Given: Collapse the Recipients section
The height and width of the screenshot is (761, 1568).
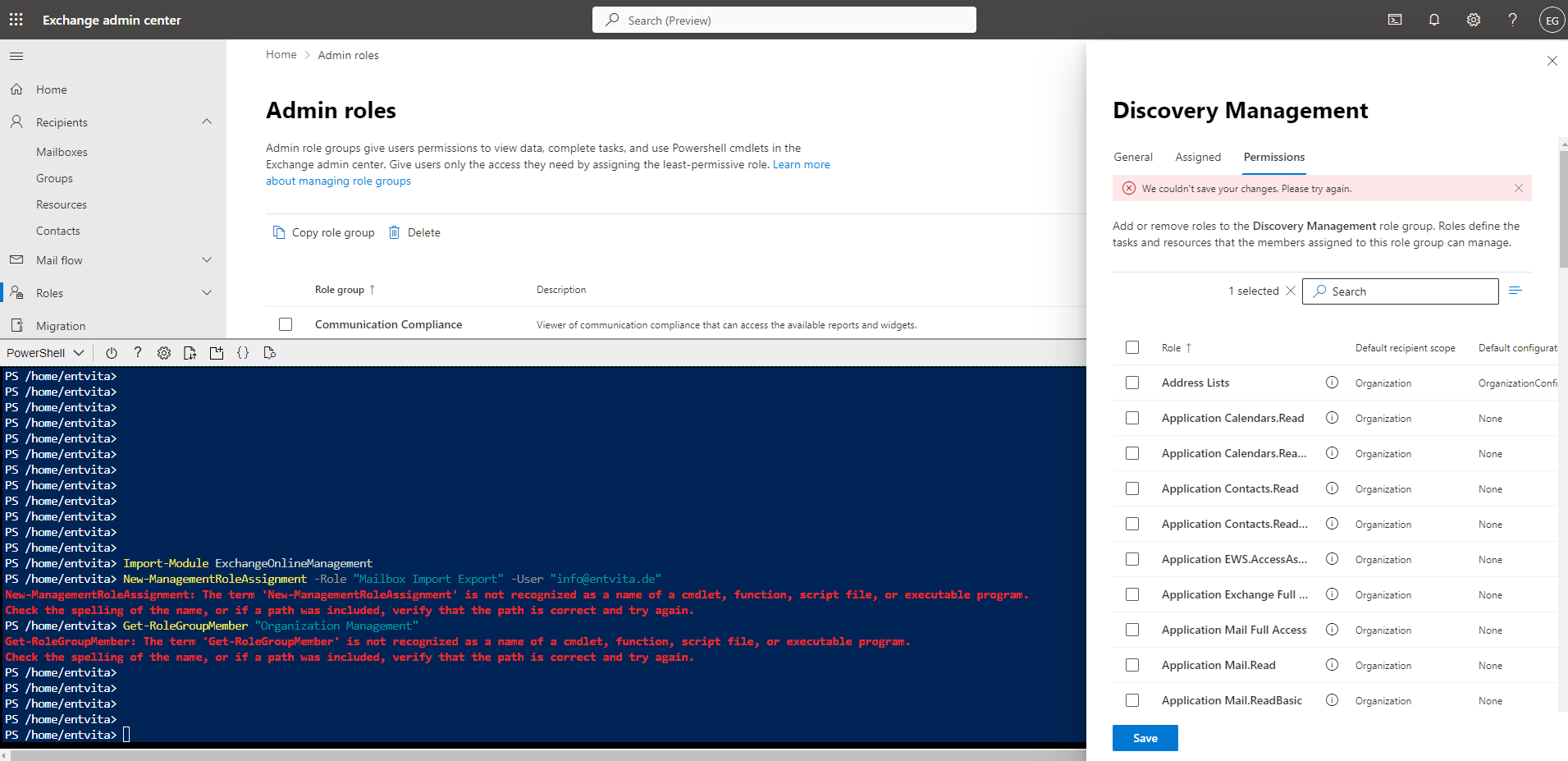Looking at the screenshot, I should coord(207,121).
